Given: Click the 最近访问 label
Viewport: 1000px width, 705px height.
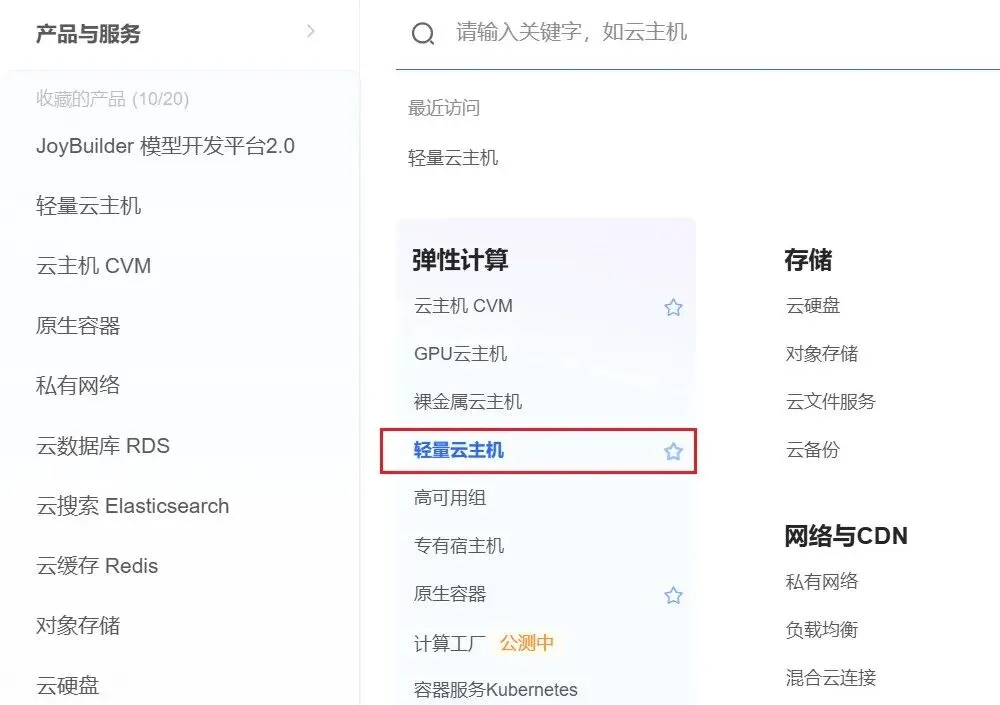Looking at the screenshot, I should coord(444,108).
